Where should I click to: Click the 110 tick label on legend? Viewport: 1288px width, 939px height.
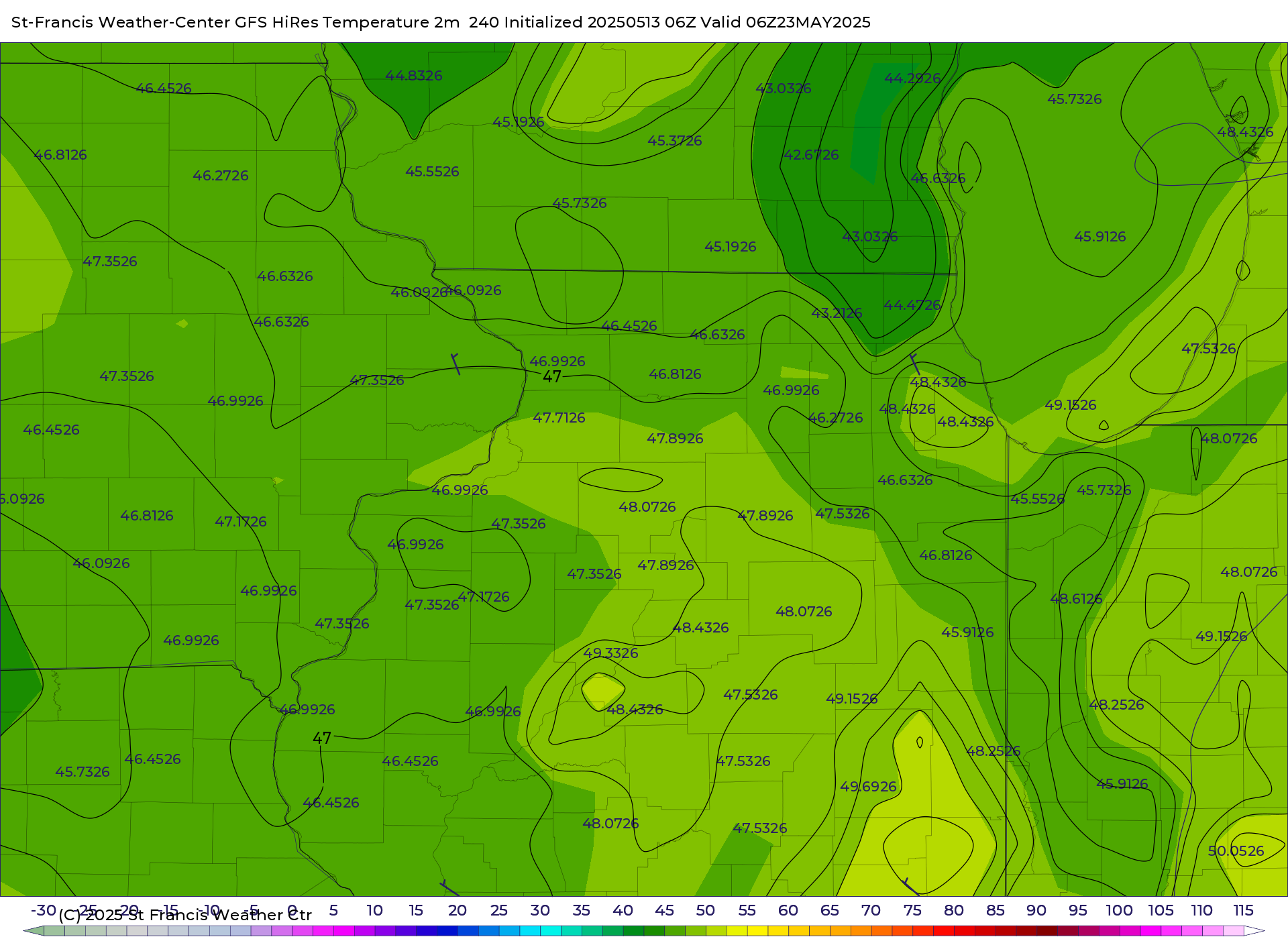[x=1202, y=911]
